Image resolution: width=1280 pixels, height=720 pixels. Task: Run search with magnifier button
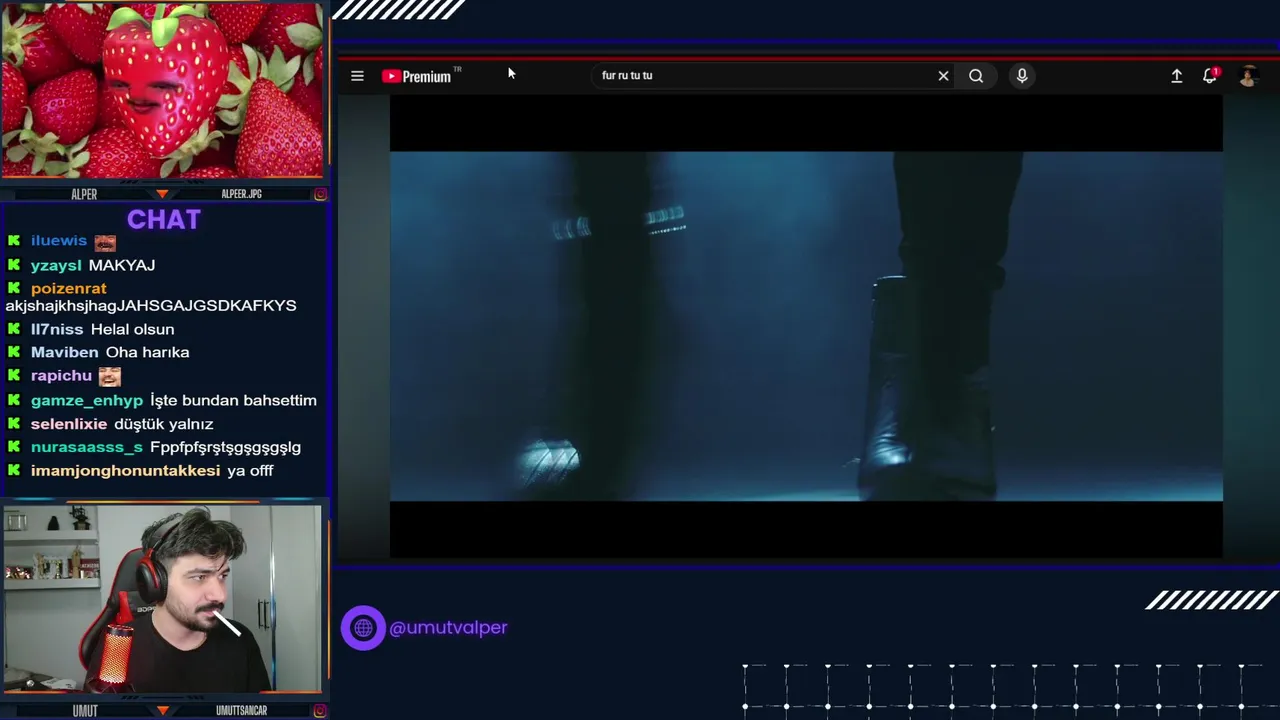click(976, 76)
